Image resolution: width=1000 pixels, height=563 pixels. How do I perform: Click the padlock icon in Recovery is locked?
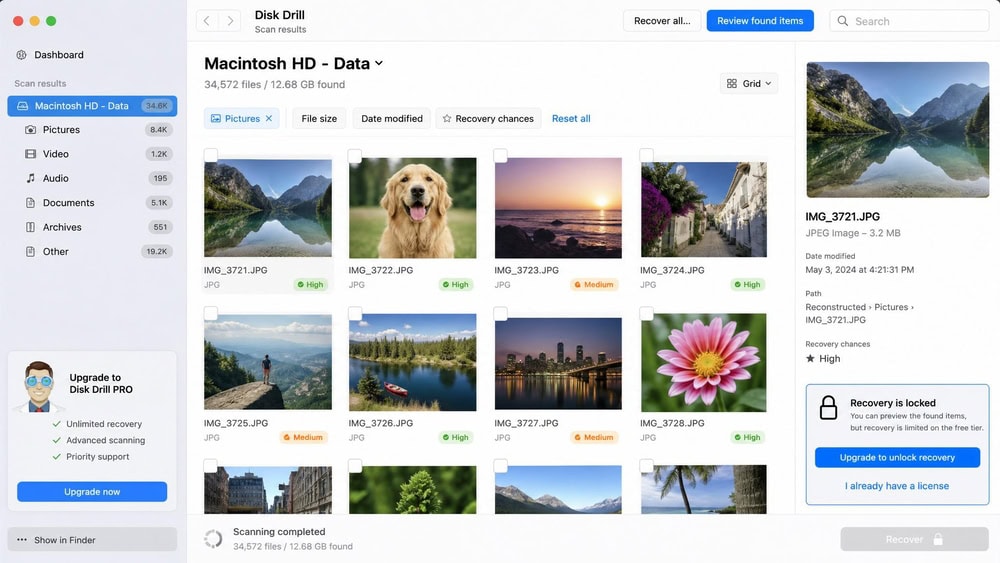pyautogui.click(x=828, y=407)
